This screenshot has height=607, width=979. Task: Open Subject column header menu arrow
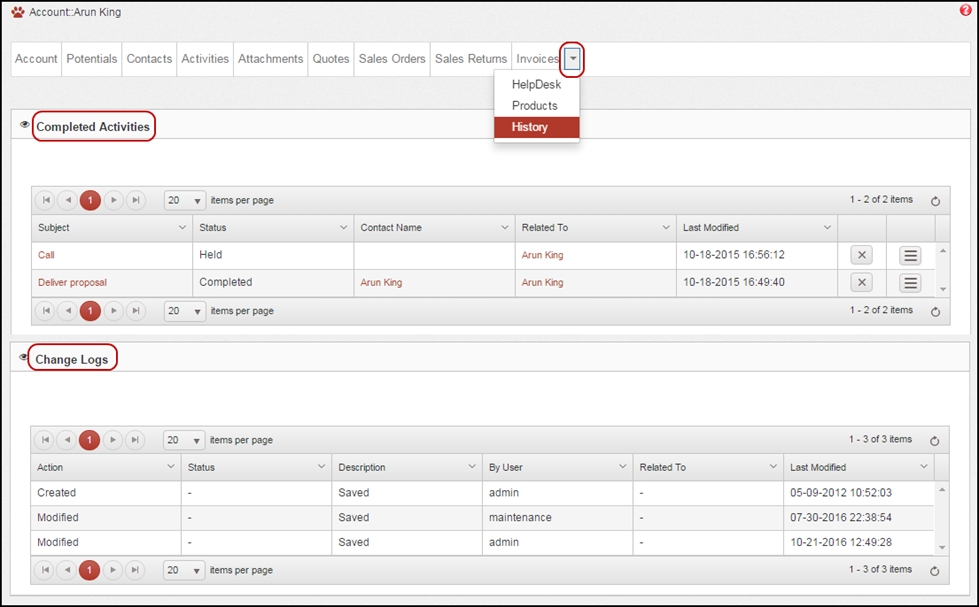(x=182, y=227)
